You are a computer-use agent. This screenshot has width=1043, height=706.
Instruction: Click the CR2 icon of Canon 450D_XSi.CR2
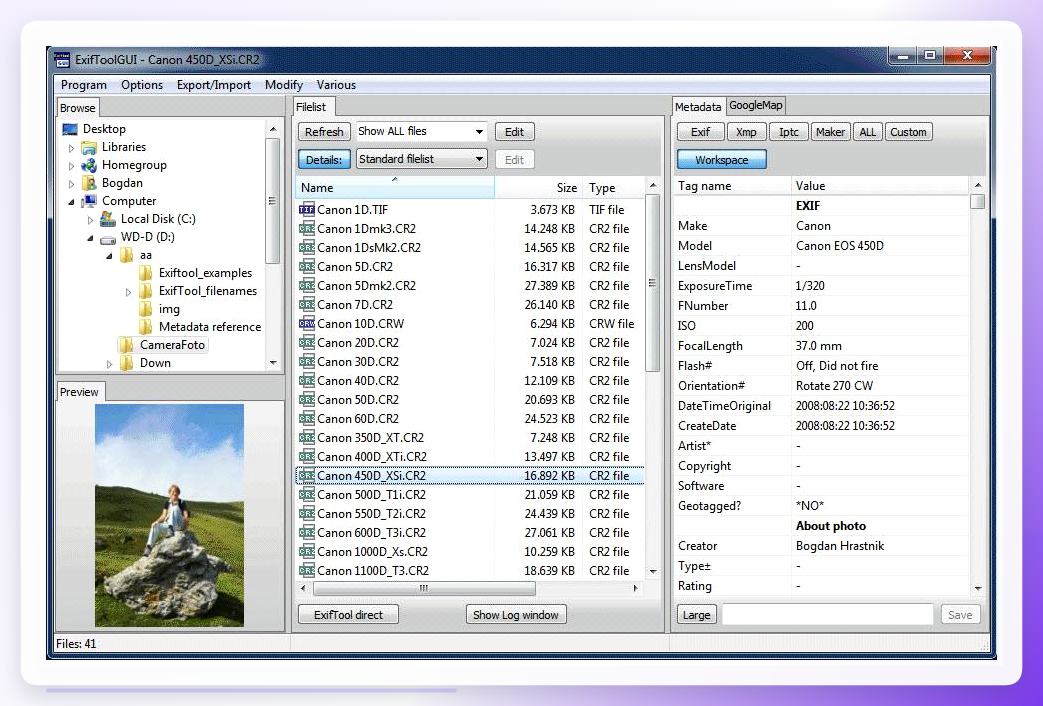pos(307,476)
